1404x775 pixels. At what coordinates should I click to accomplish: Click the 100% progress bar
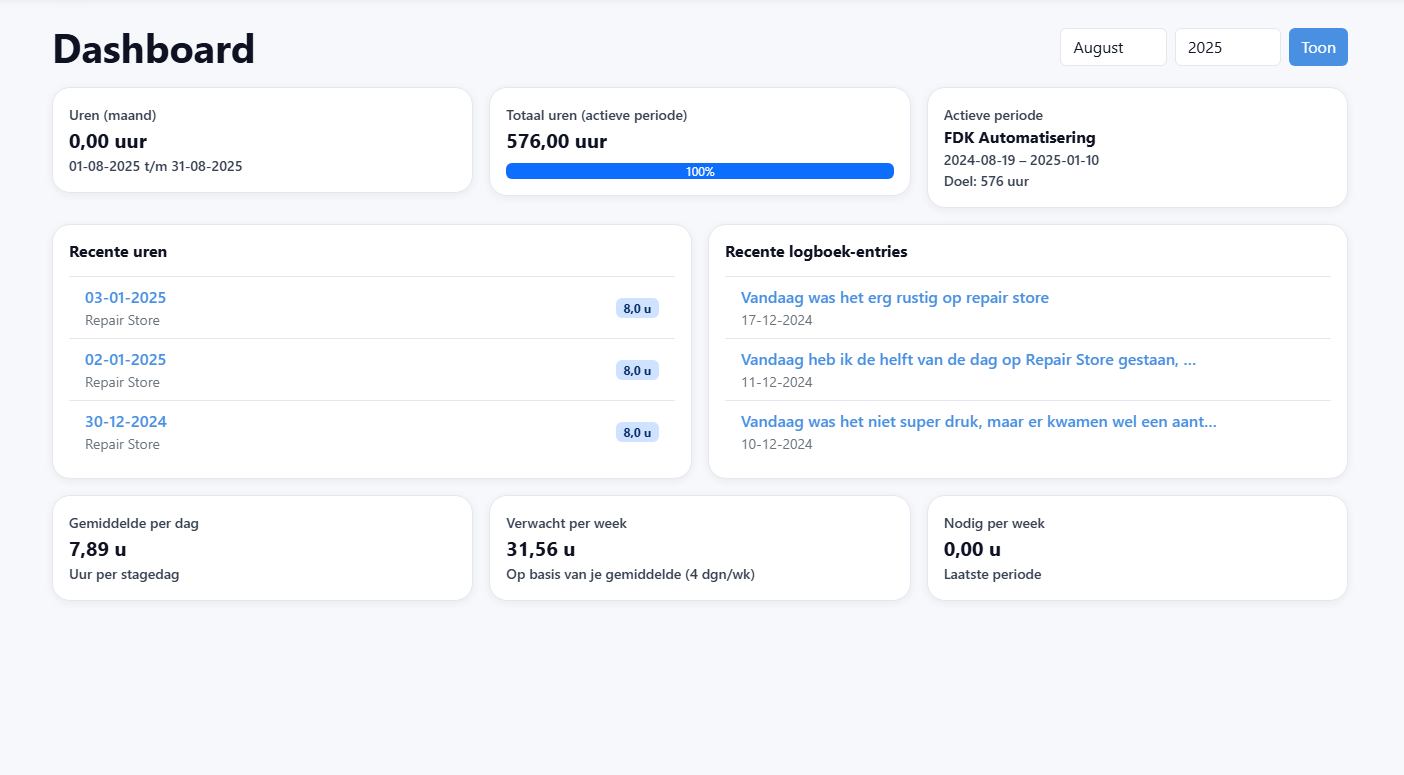(699, 171)
